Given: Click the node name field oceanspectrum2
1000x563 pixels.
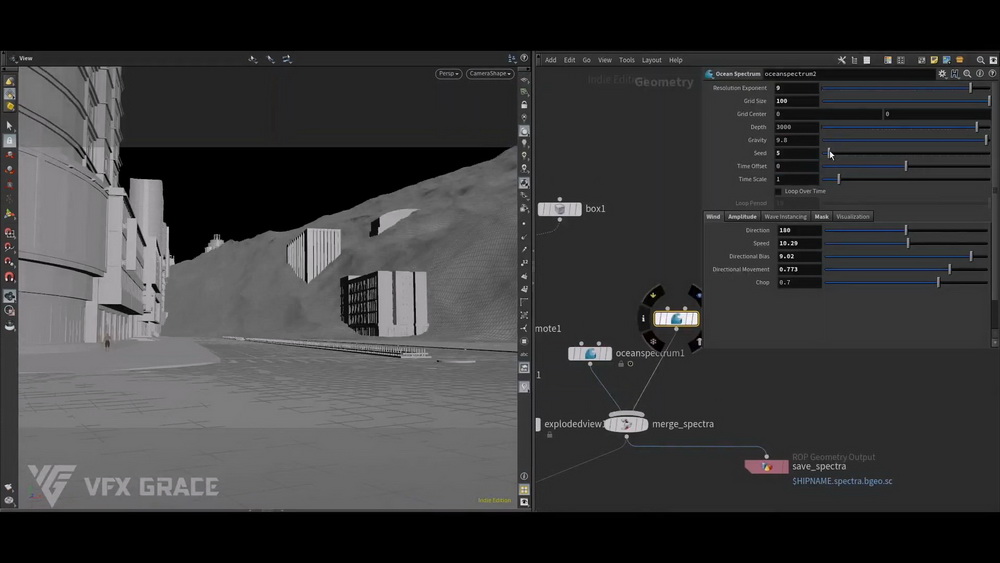Looking at the screenshot, I should click(848, 74).
